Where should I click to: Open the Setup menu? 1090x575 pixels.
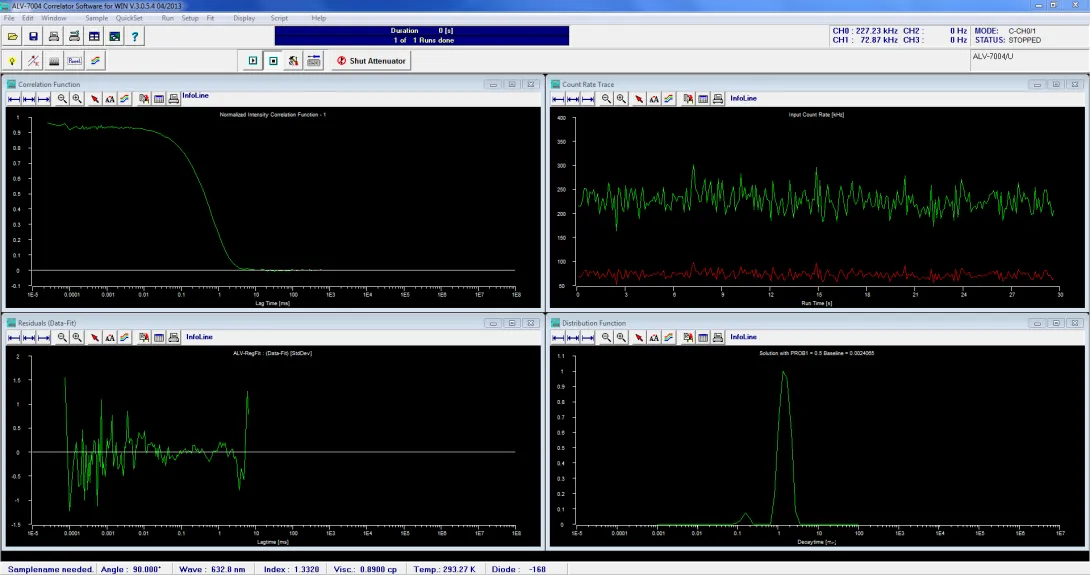tap(190, 18)
